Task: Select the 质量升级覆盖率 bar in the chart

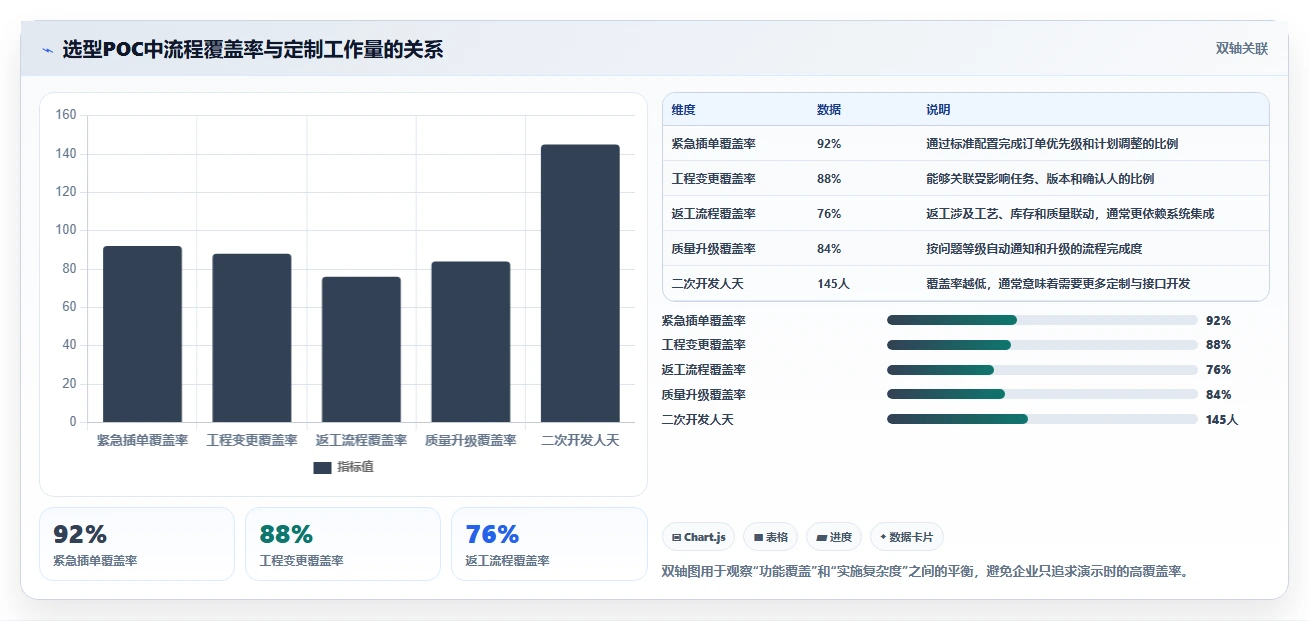Action: coord(471,342)
